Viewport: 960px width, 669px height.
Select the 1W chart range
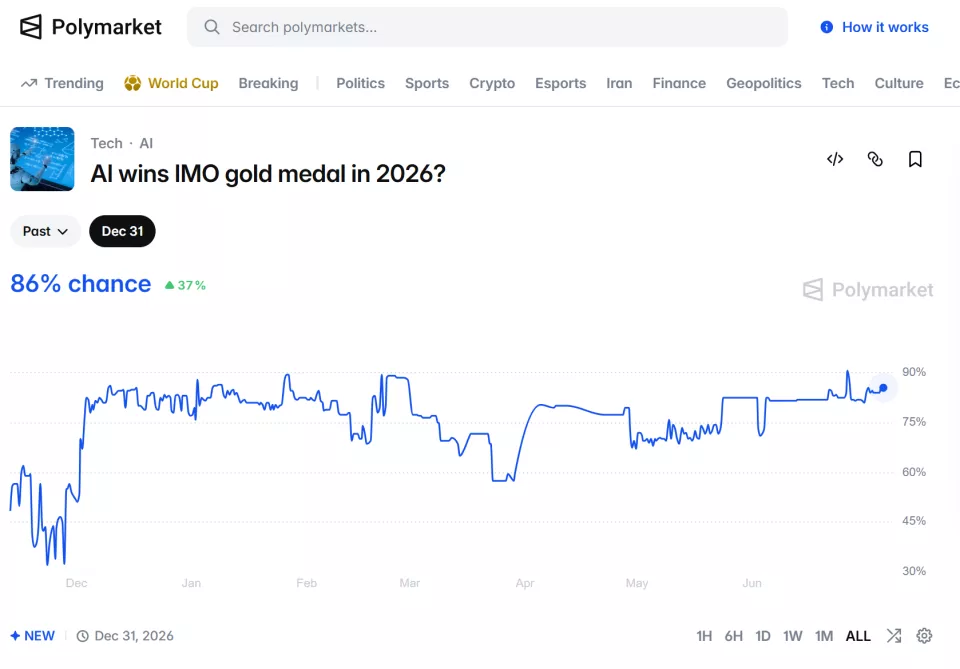pos(792,636)
